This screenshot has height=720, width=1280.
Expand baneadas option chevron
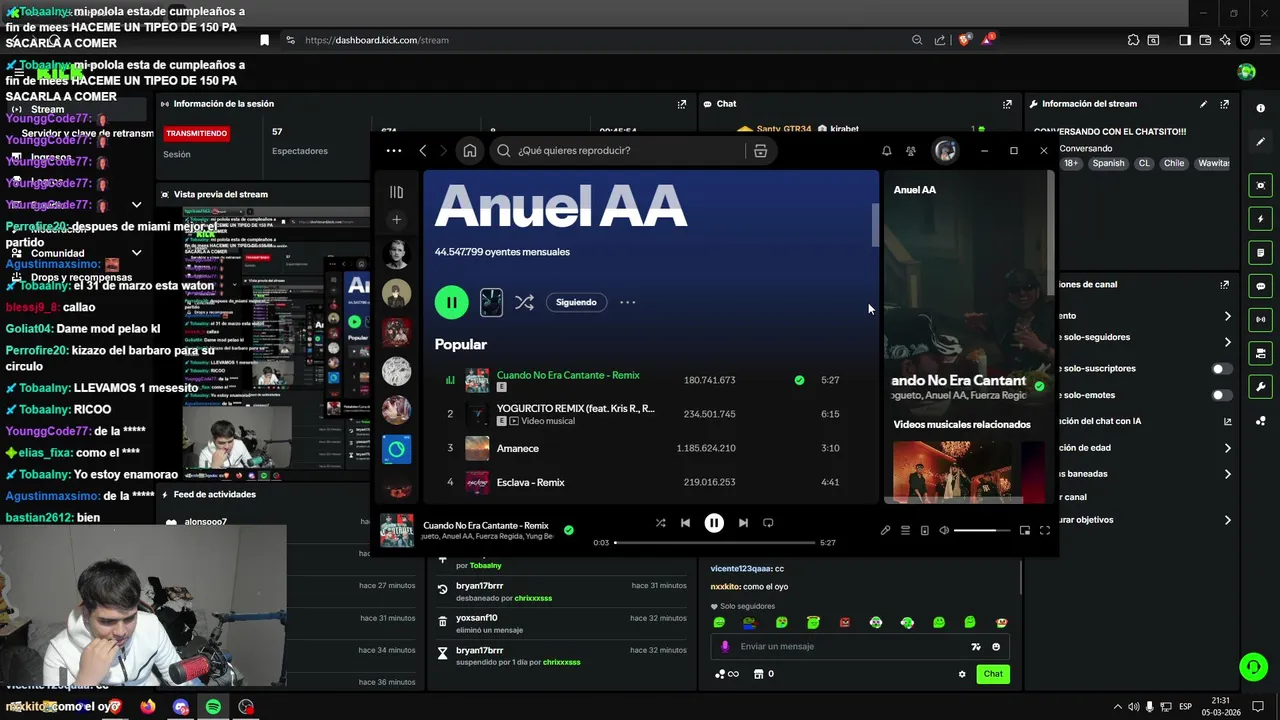[x=1228, y=474]
